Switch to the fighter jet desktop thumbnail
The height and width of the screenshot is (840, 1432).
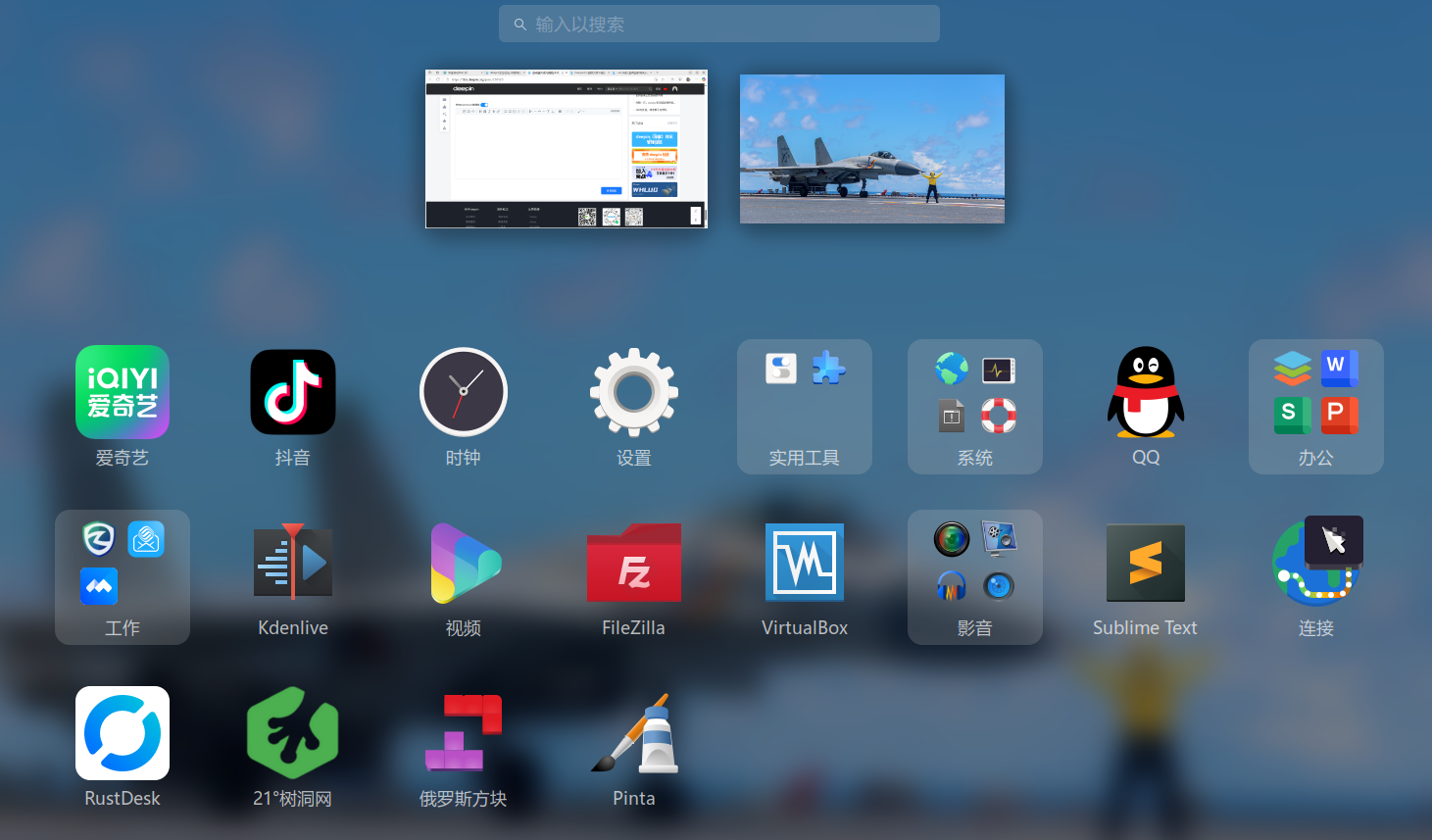tap(872, 149)
